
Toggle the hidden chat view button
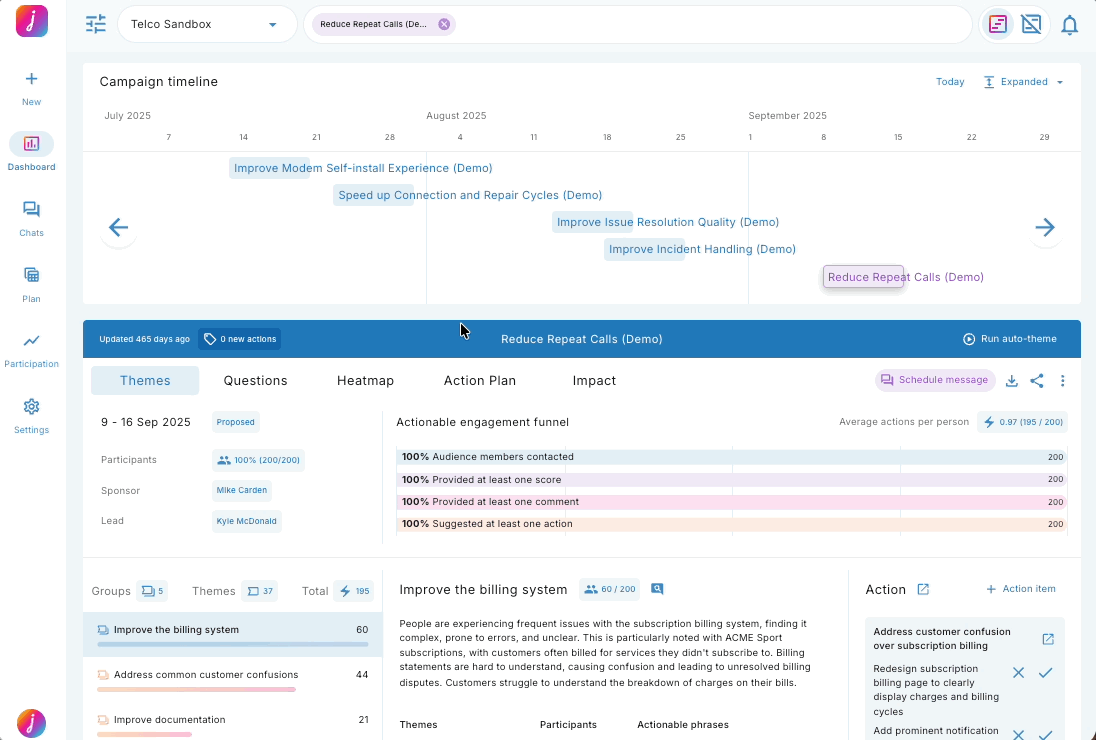pos(1031,25)
